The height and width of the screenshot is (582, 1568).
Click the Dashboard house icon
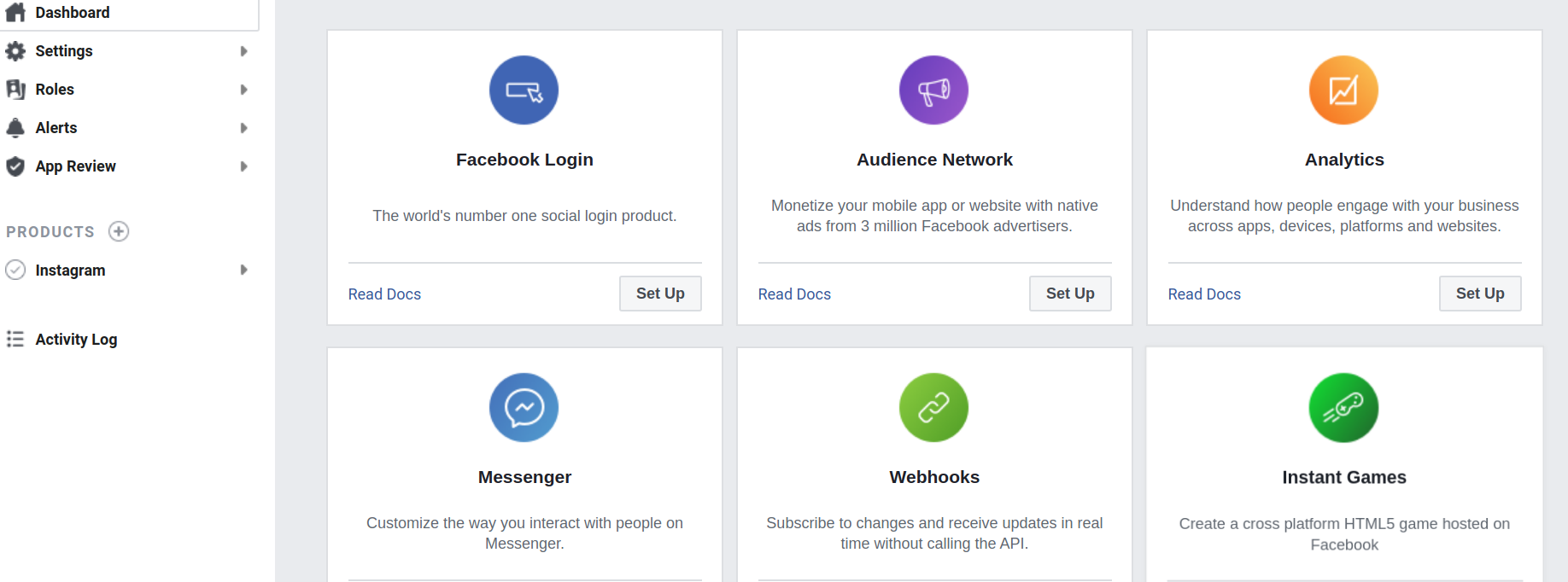15,12
